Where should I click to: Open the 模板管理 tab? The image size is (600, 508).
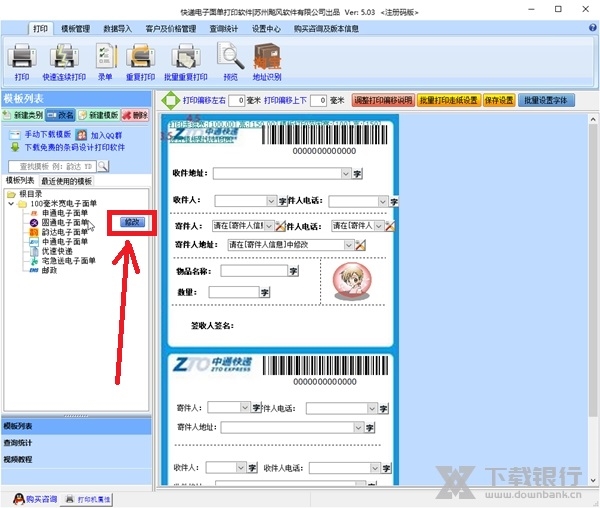click(75, 29)
